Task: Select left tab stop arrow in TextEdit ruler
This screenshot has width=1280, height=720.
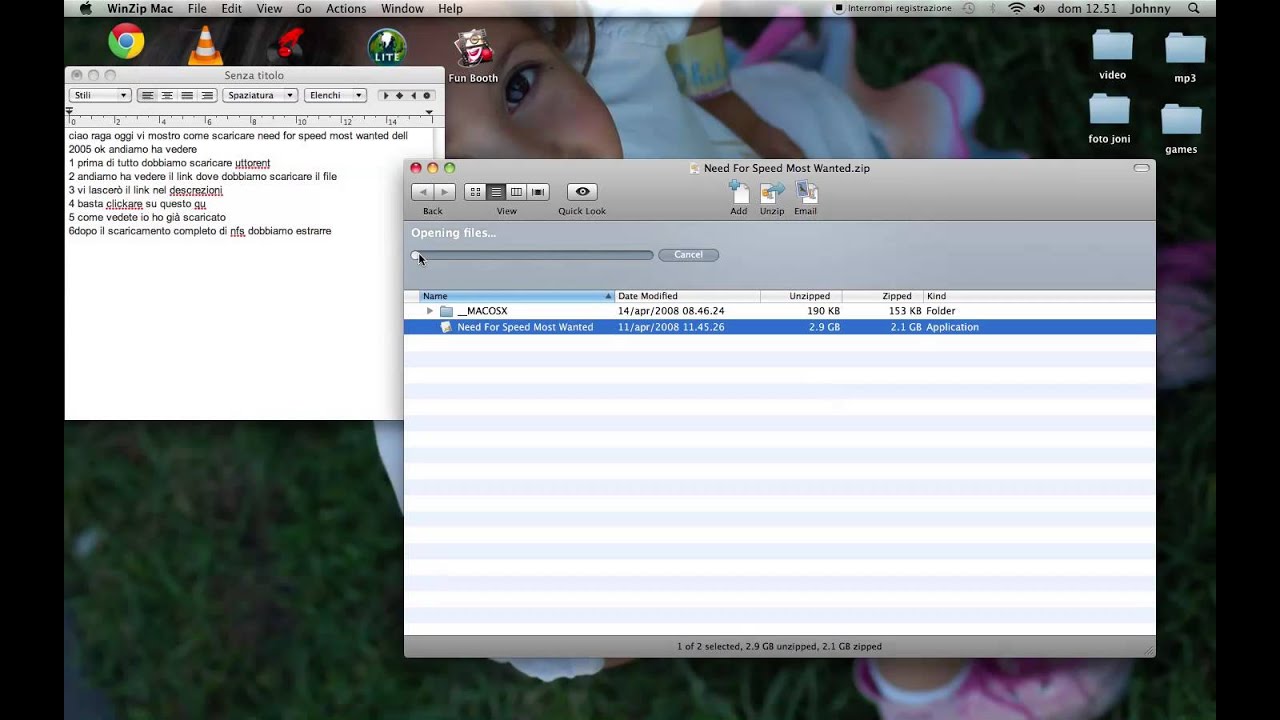Action: (385, 95)
